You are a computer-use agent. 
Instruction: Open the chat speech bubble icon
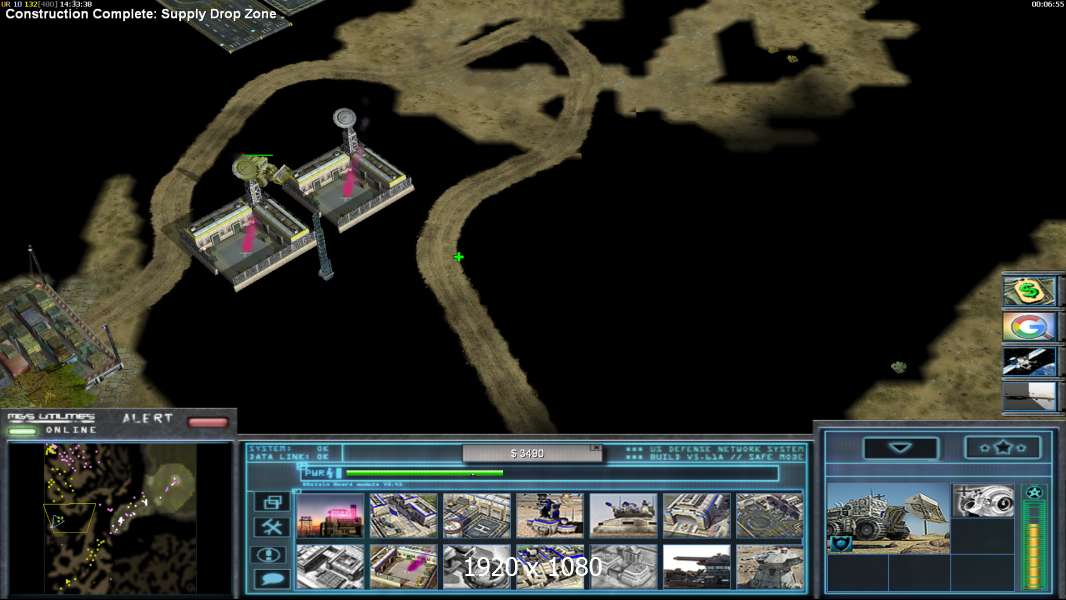(271, 578)
